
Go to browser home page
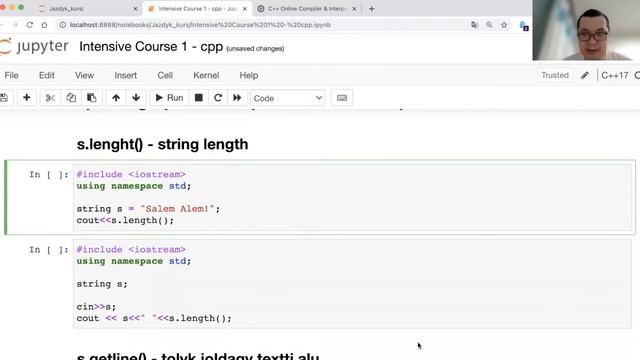(44, 25)
